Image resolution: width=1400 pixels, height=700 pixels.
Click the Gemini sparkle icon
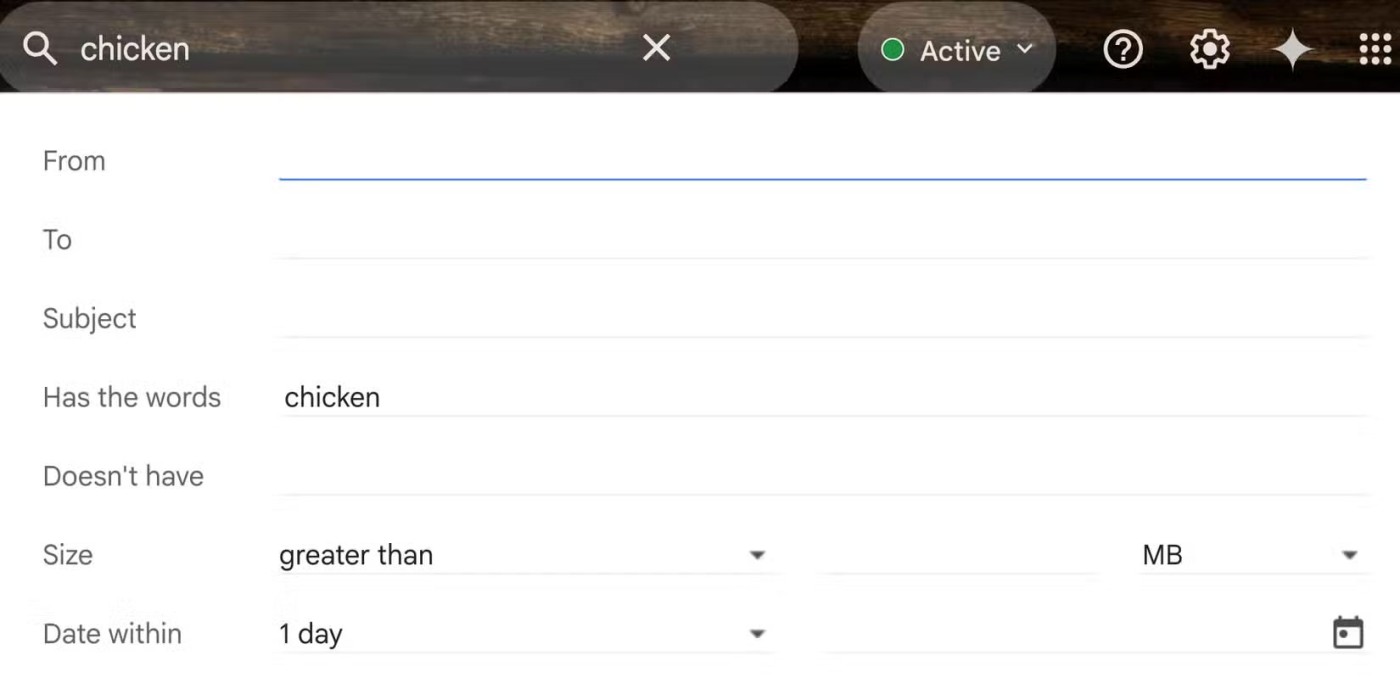pyautogui.click(x=1292, y=49)
